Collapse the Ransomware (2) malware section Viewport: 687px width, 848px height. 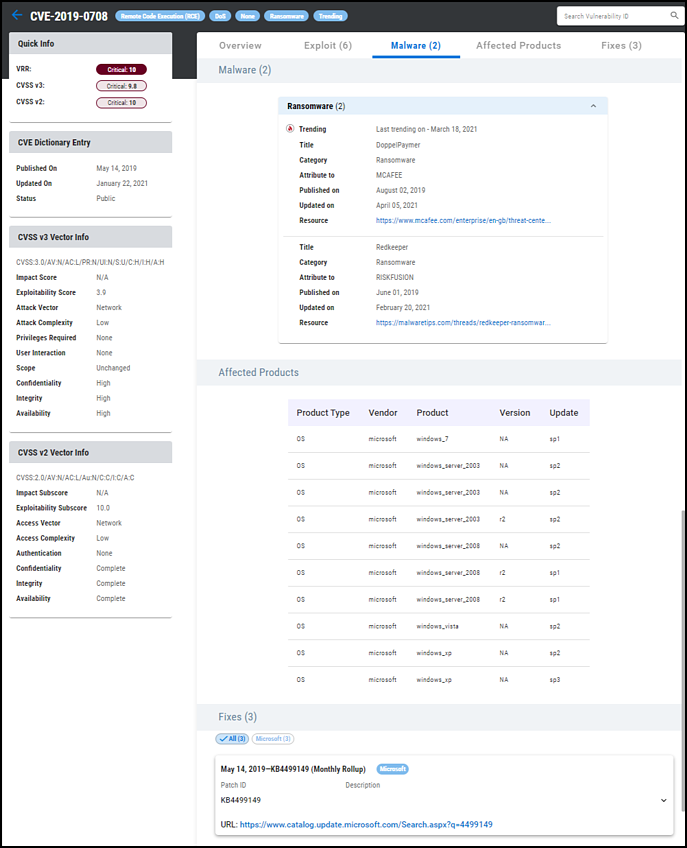click(x=593, y=105)
